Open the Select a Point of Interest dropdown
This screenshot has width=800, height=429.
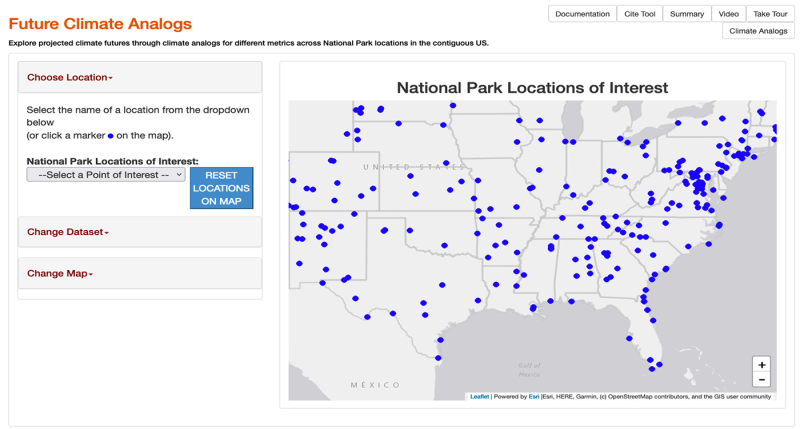pyautogui.click(x=106, y=175)
